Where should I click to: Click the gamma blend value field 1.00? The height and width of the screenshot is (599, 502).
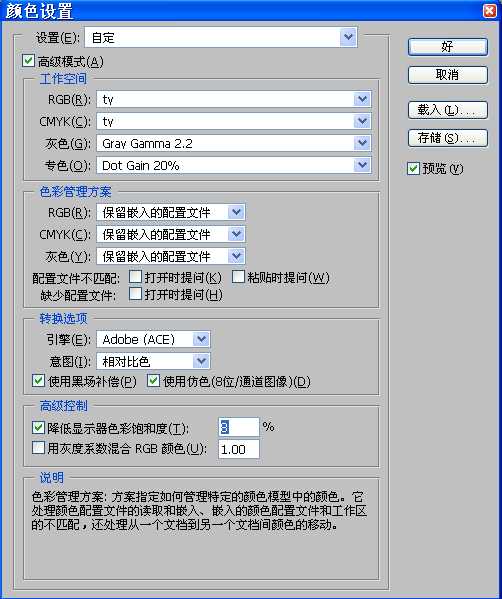point(239,449)
